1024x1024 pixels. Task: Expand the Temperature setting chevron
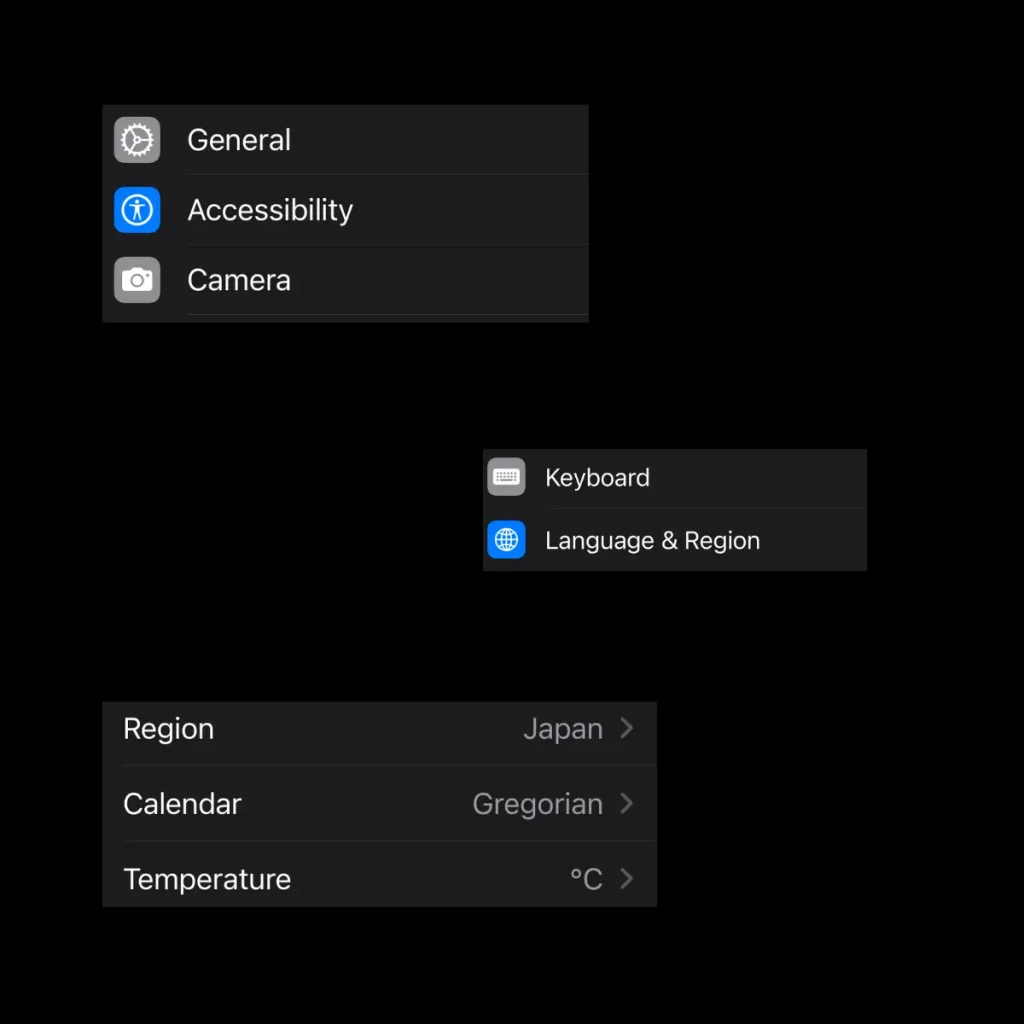628,879
